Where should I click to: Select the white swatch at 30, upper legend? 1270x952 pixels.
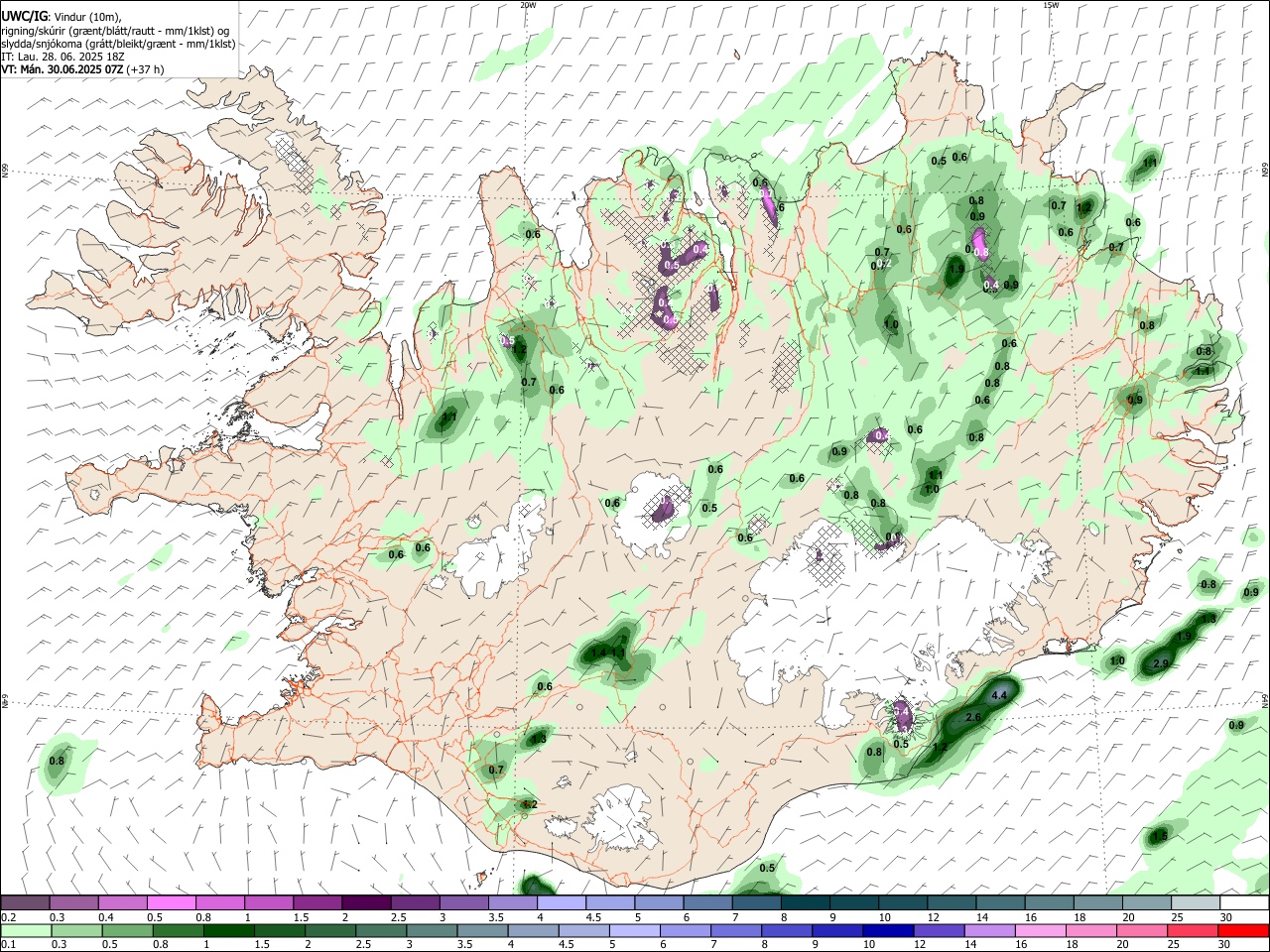pyautogui.click(x=1244, y=903)
